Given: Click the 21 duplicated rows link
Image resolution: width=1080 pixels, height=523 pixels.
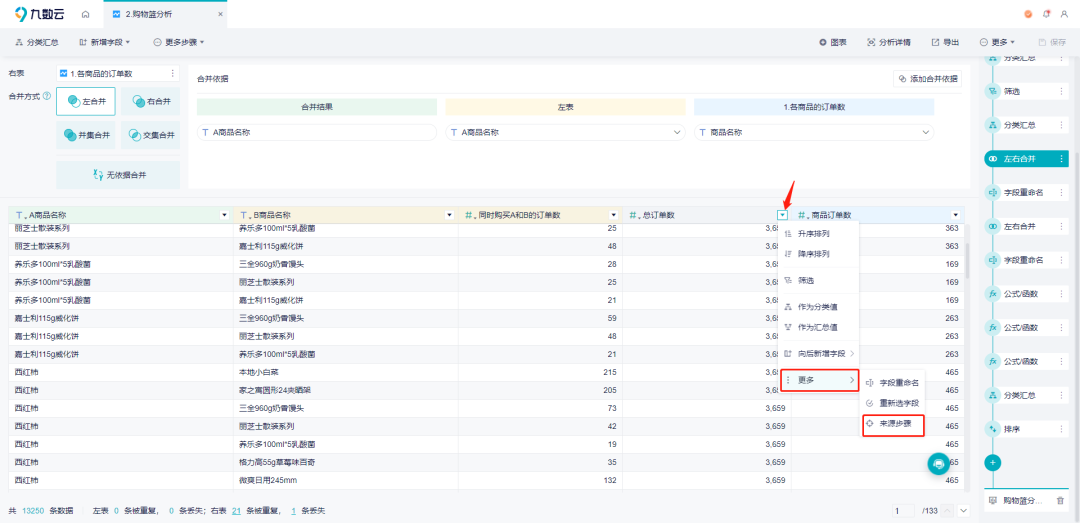Looking at the screenshot, I should coord(236,511).
